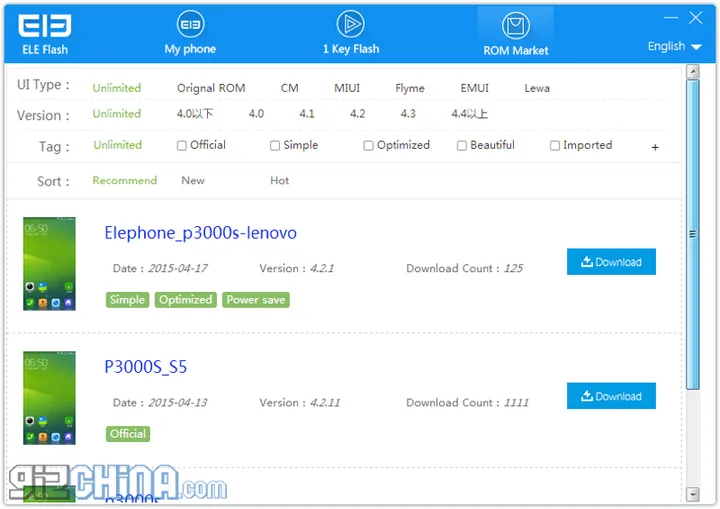Filter UI Type by CM
720x509 pixels.
[x=289, y=88]
